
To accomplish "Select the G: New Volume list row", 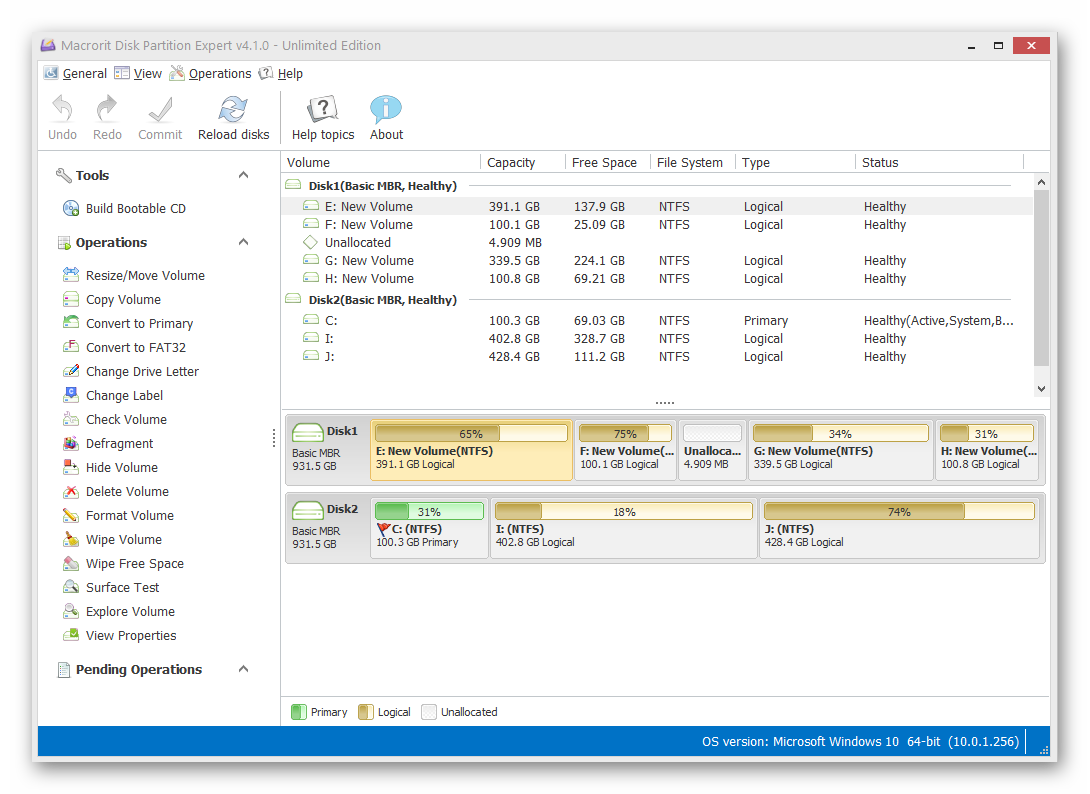I will click(657, 261).
